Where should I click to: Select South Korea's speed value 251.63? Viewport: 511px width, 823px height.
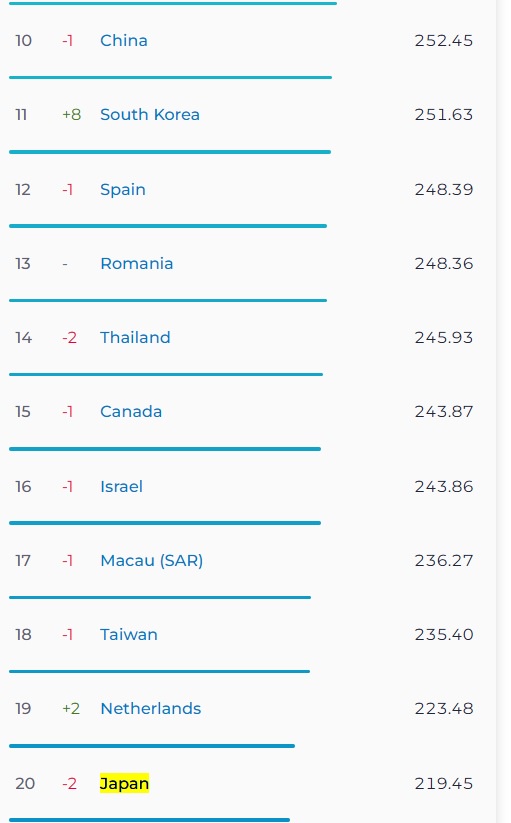(444, 114)
